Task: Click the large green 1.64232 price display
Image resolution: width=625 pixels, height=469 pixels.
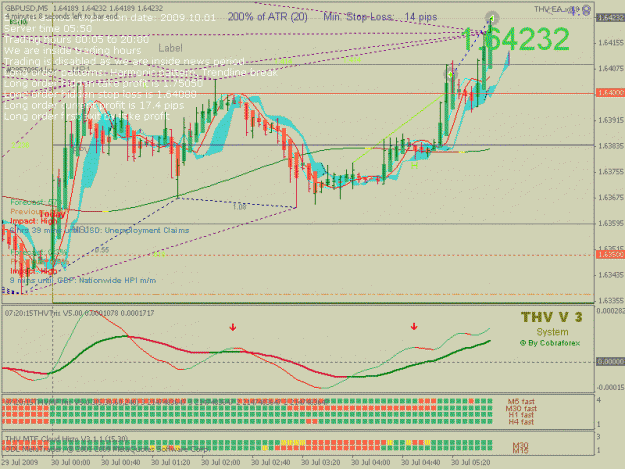Action: [516, 39]
